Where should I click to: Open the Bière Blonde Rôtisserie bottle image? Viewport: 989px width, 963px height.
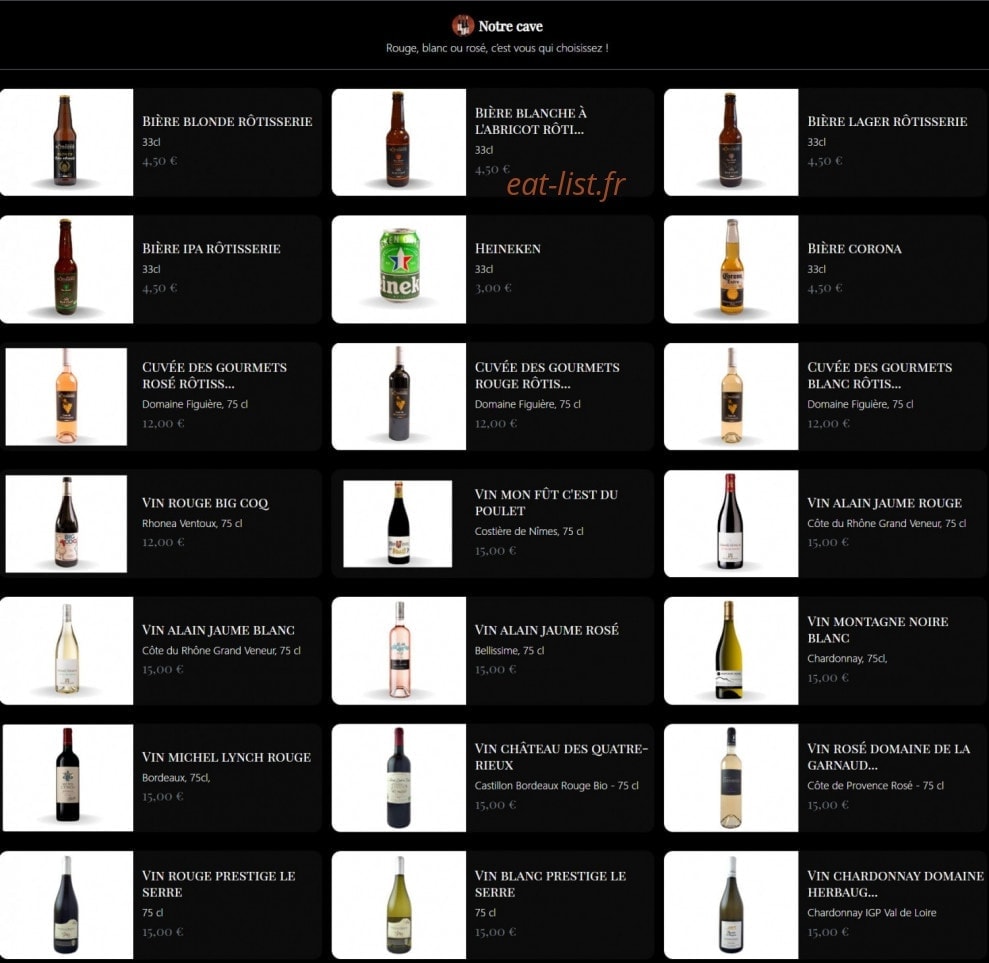(66, 142)
